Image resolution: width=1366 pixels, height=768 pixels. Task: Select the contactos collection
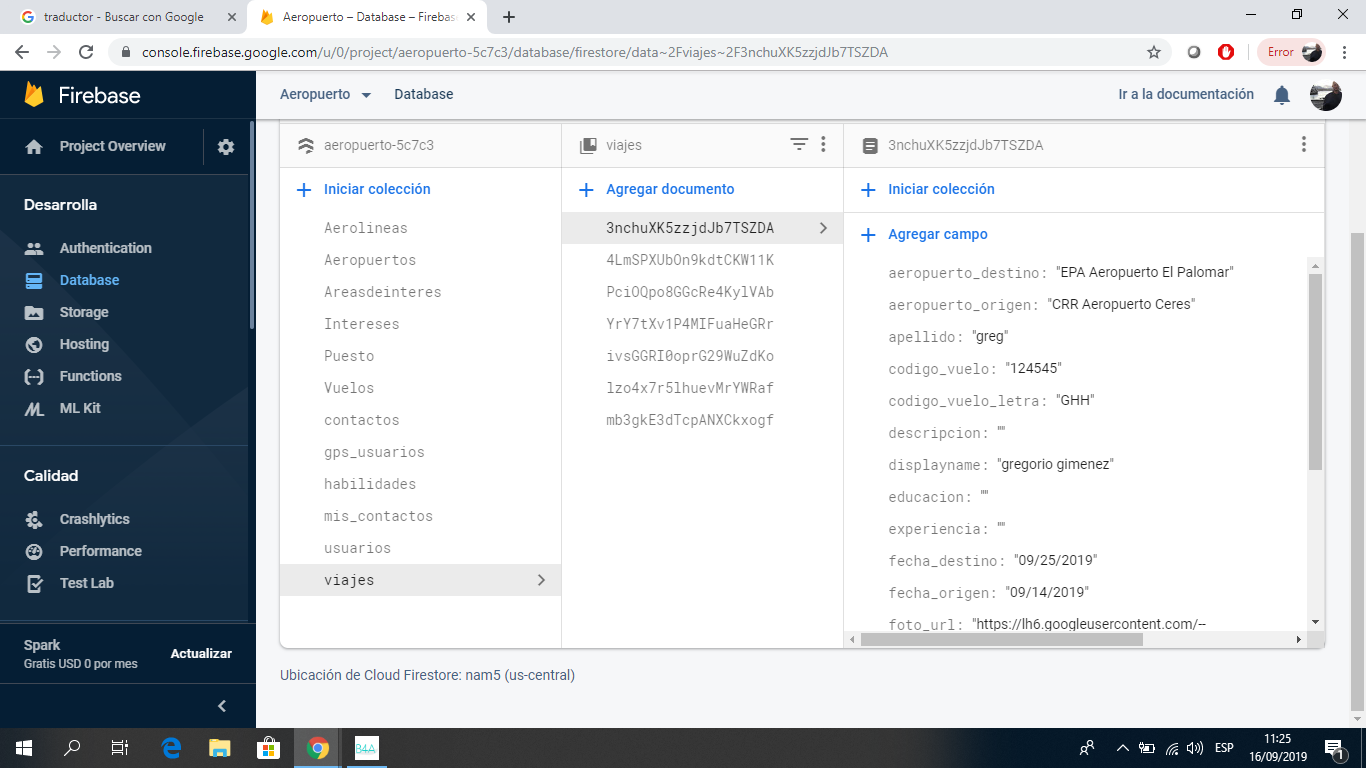tap(362, 420)
